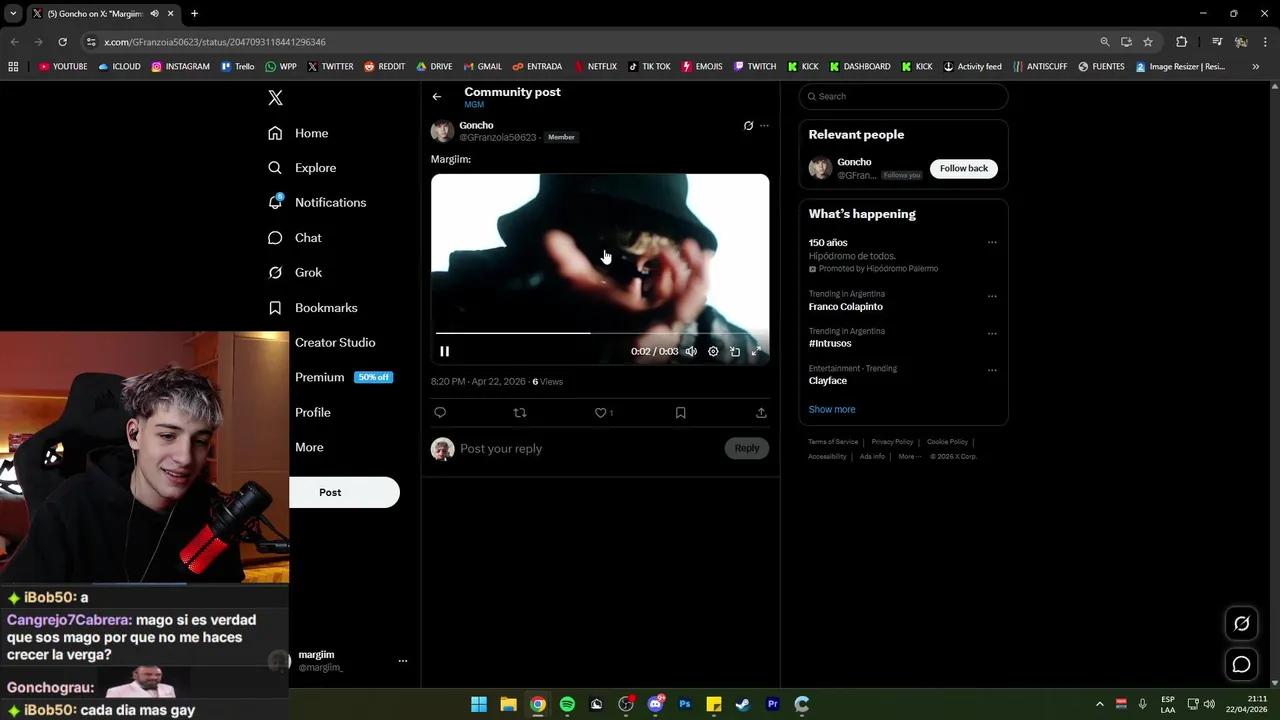1280x720 pixels.
Task: Open Notifications in the sidebar
Action: 317,202
